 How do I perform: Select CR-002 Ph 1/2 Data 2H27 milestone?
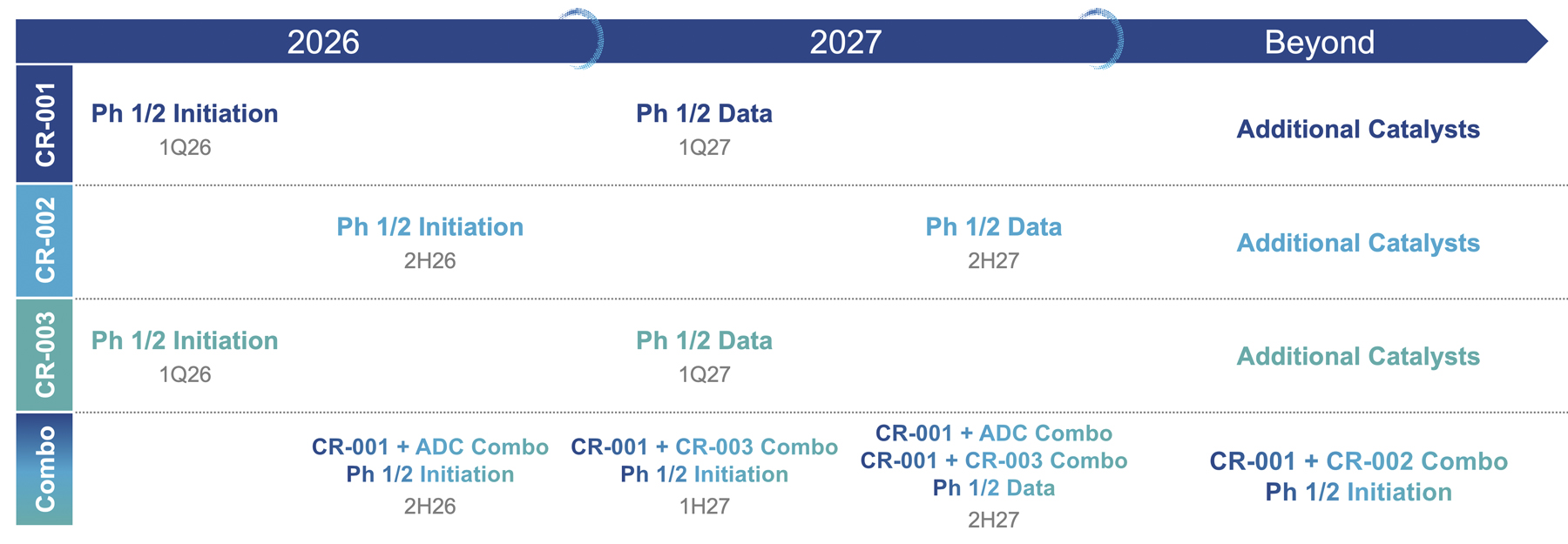(993, 227)
